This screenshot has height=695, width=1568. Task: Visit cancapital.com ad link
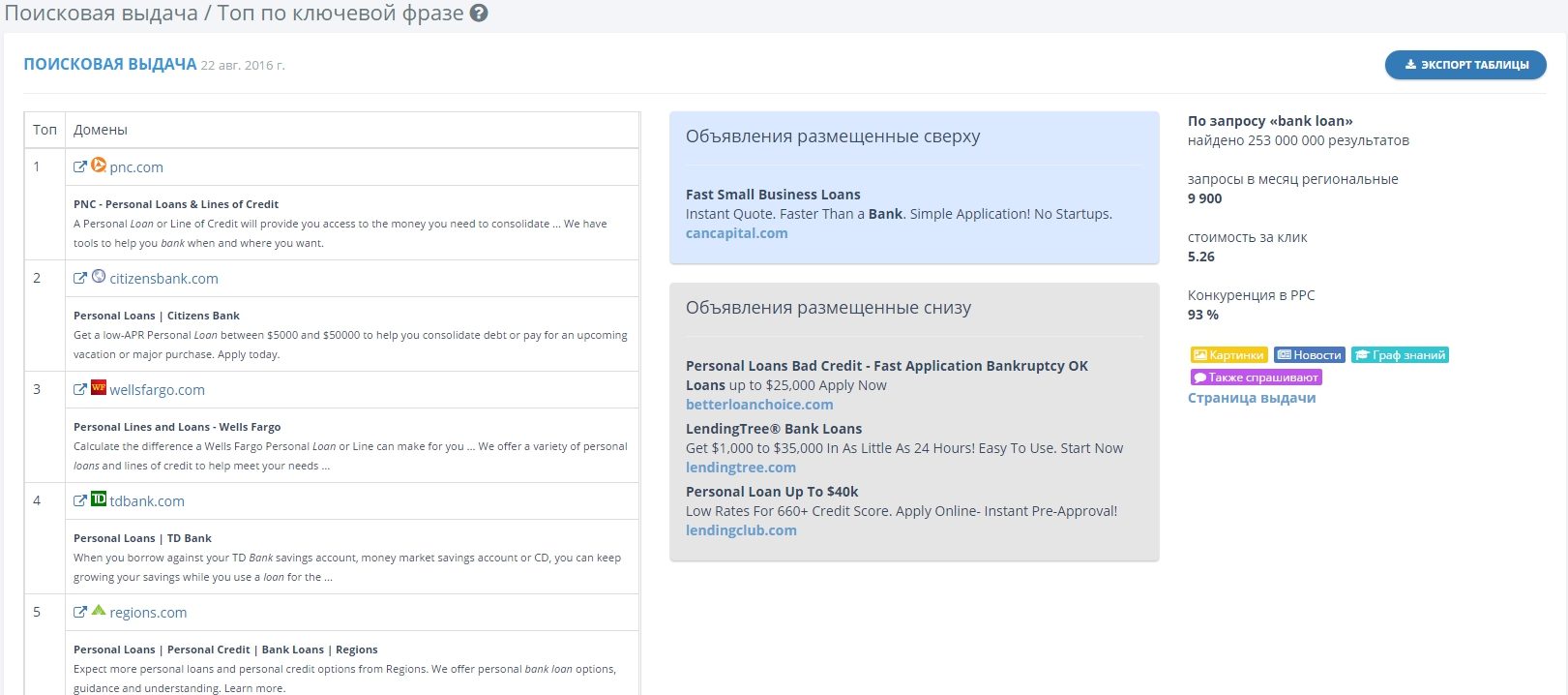[x=736, y=233]
